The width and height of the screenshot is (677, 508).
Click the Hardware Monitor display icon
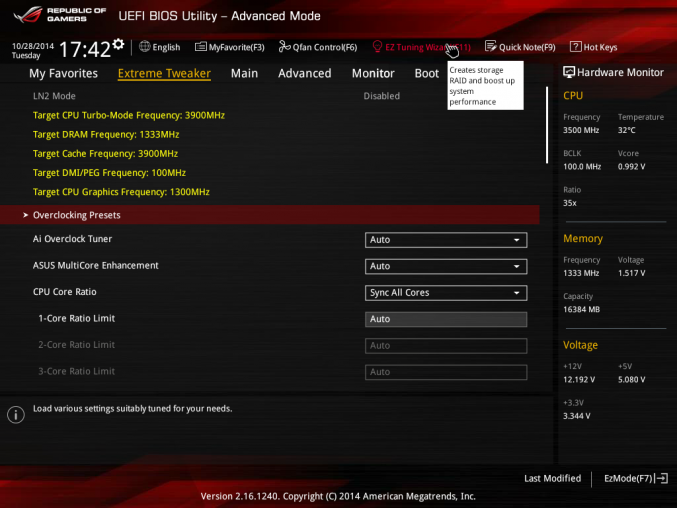[x=569, y=73]
